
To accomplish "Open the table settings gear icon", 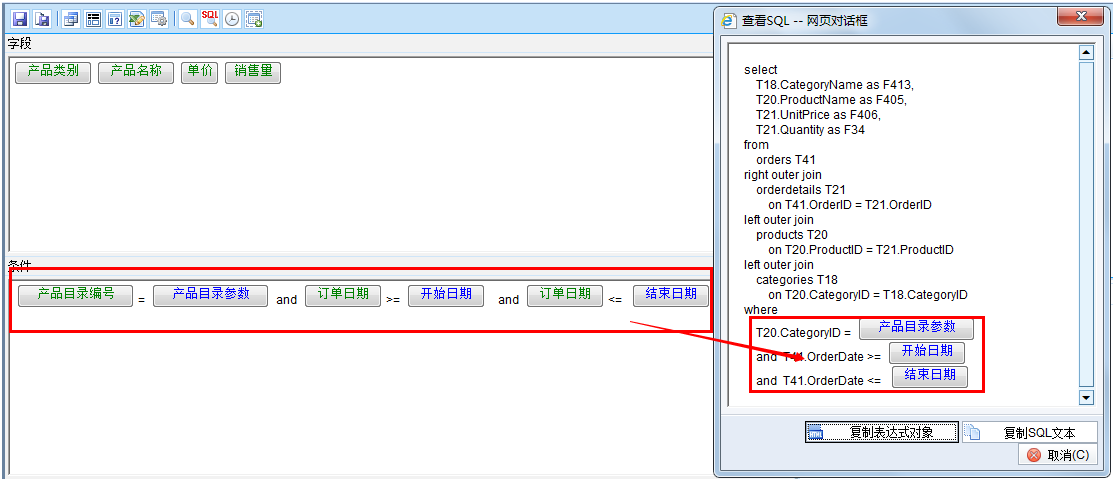I will (x=159, y=19).
